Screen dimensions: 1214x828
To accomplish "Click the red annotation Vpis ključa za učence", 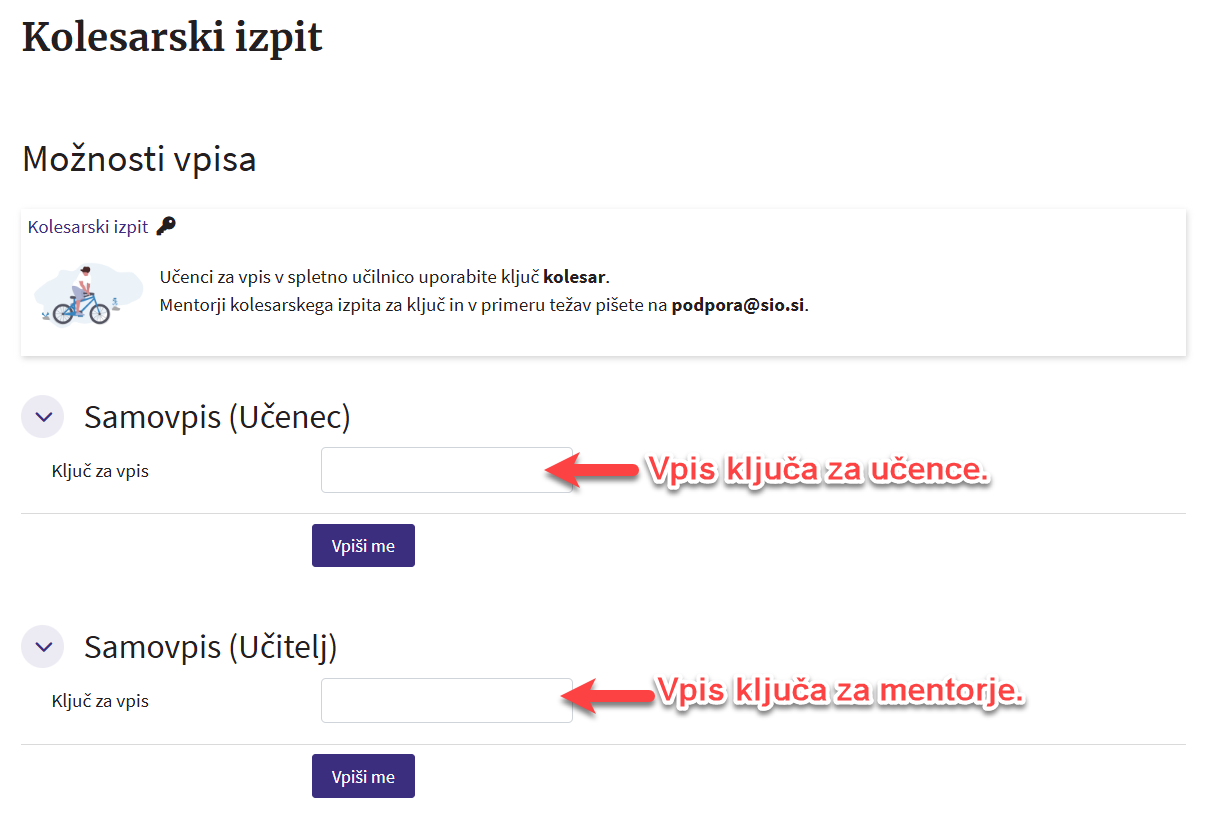I will tap(818, 470).
